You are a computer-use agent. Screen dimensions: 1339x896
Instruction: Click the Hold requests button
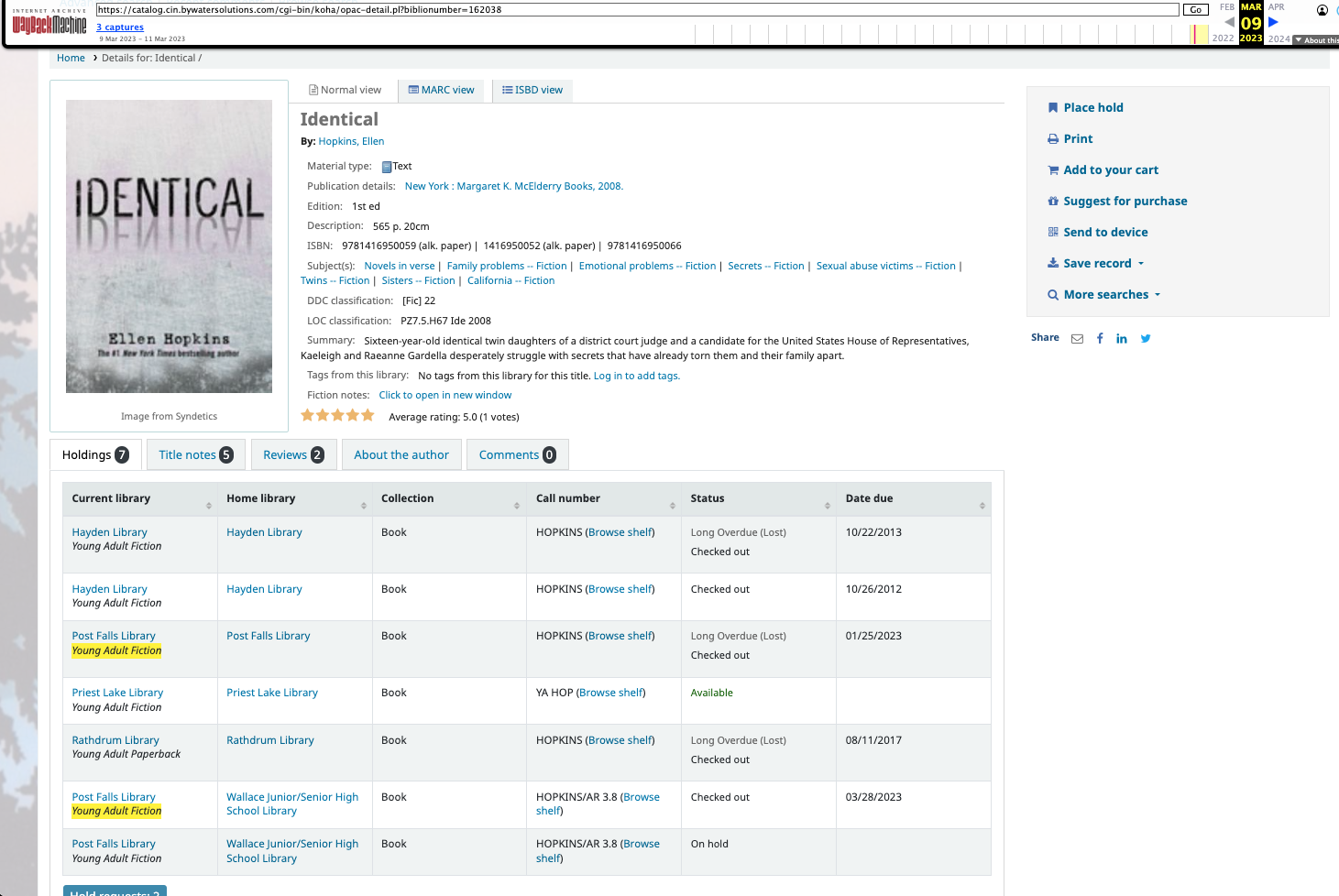[x=115, y=891]
